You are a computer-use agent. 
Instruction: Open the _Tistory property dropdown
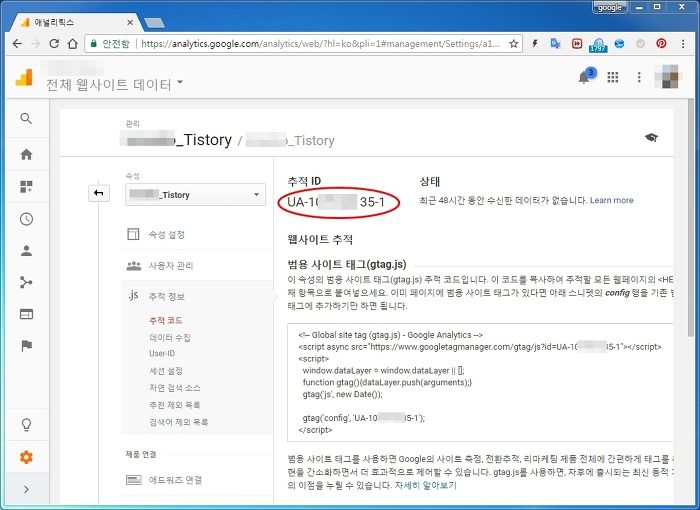(196, 195)
